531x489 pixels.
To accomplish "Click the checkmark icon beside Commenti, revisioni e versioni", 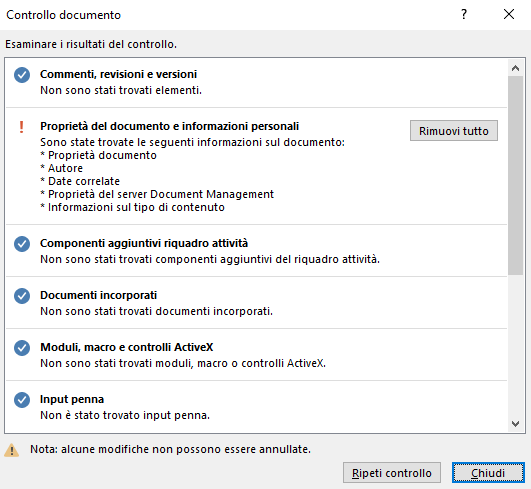I will (22, 75).
